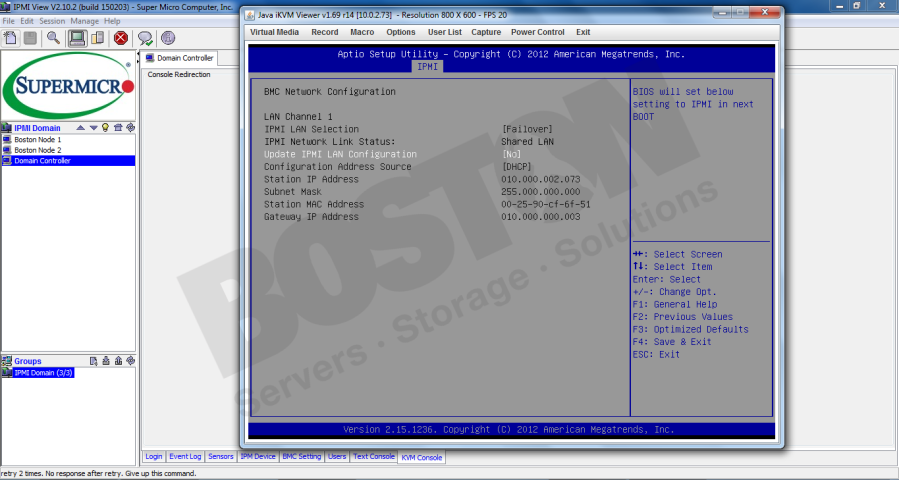Click the down triangle in IPMI Domain header
The width and height of the screenshot is (899, 480).
coord(93,128)
